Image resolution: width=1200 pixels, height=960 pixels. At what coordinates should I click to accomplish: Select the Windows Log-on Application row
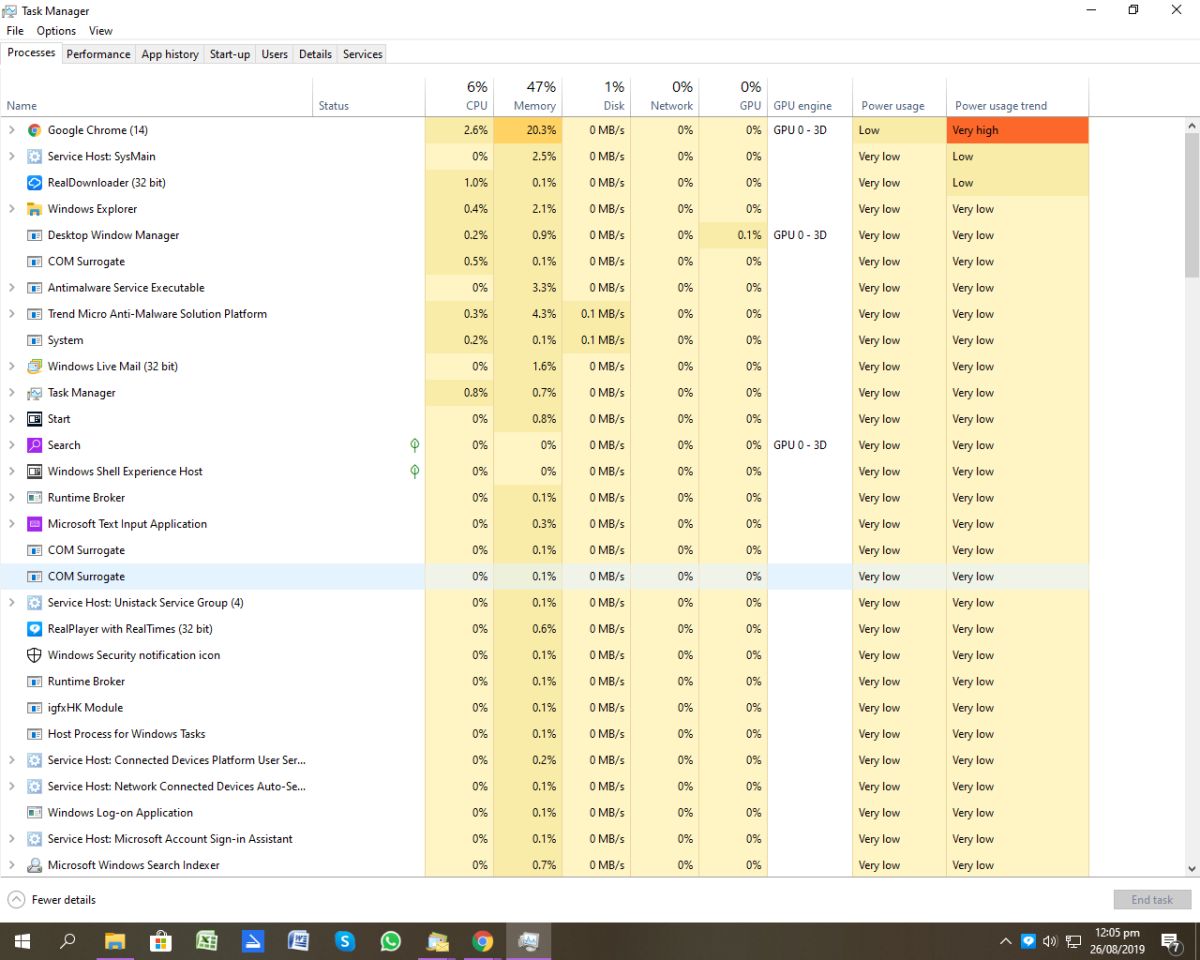[x=545, y=813]
